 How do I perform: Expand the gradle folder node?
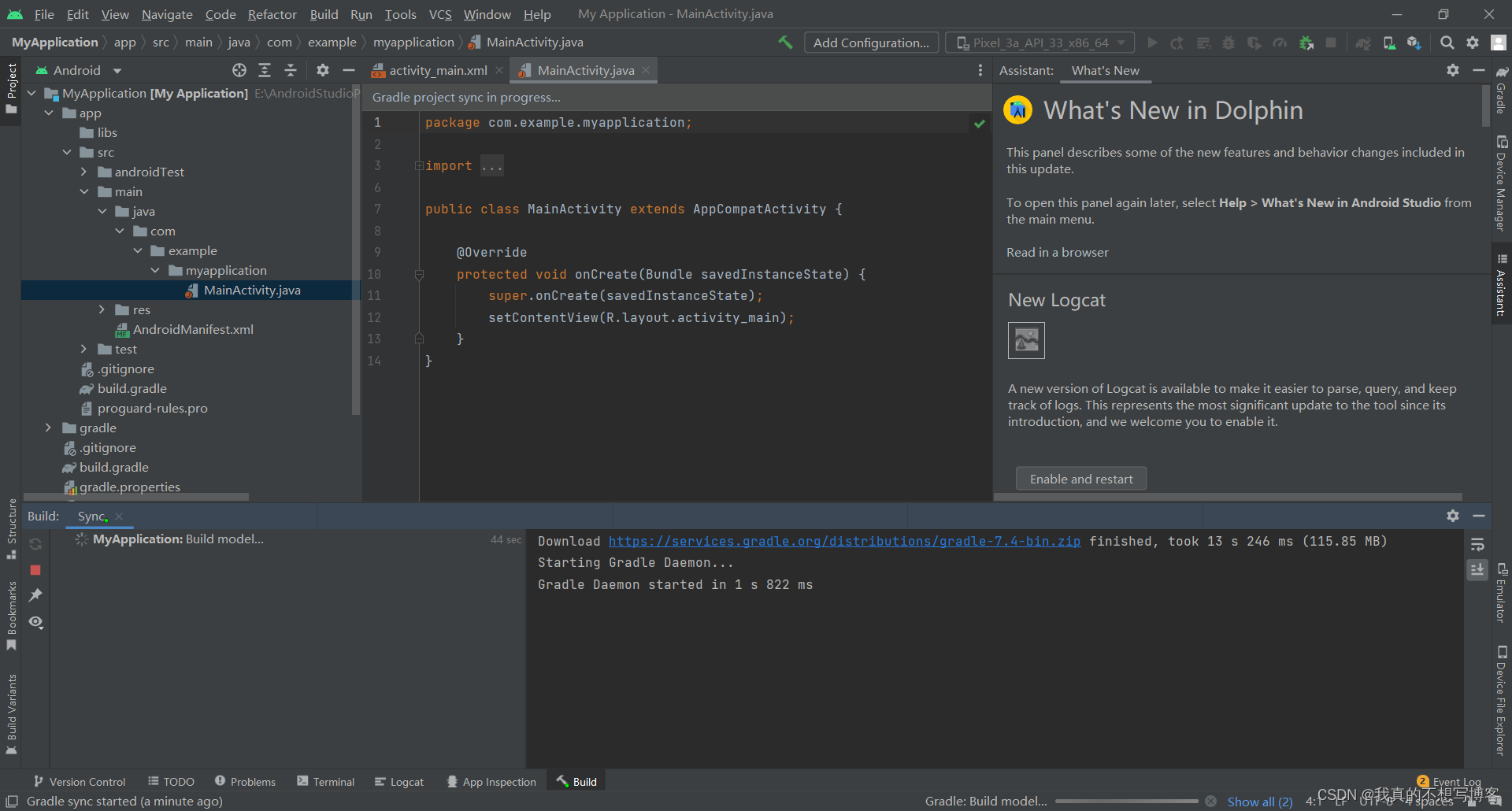coord(49,428)
